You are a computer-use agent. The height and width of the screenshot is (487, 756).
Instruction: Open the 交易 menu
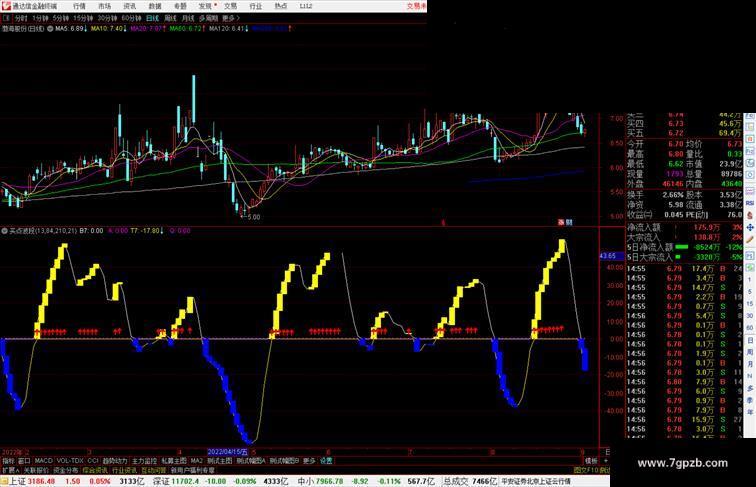tap(230, 6)
